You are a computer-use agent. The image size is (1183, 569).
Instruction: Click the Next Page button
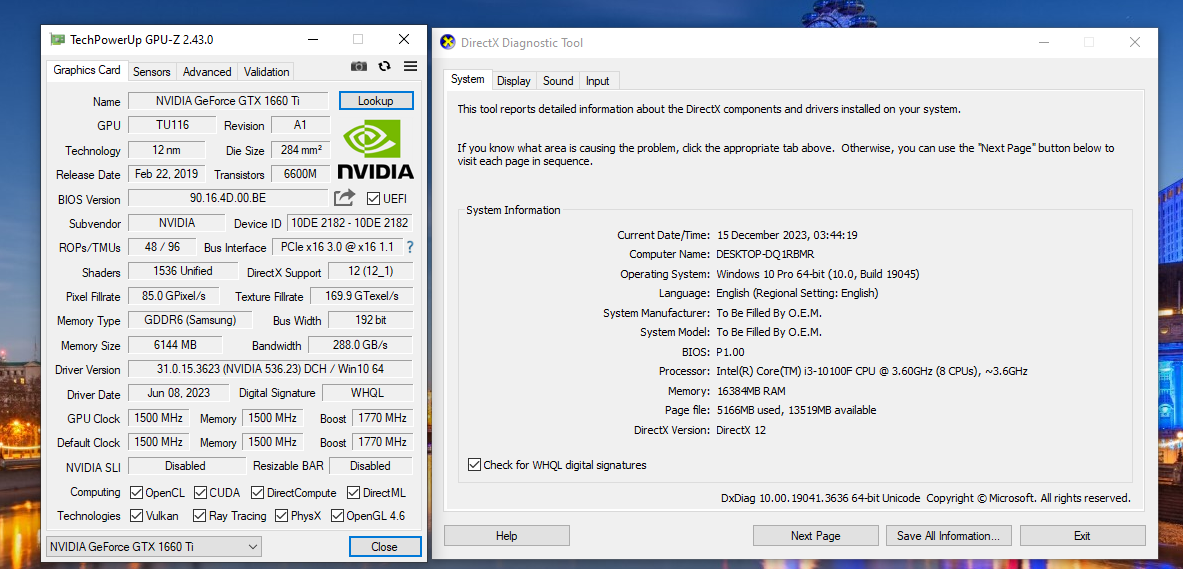816,536
